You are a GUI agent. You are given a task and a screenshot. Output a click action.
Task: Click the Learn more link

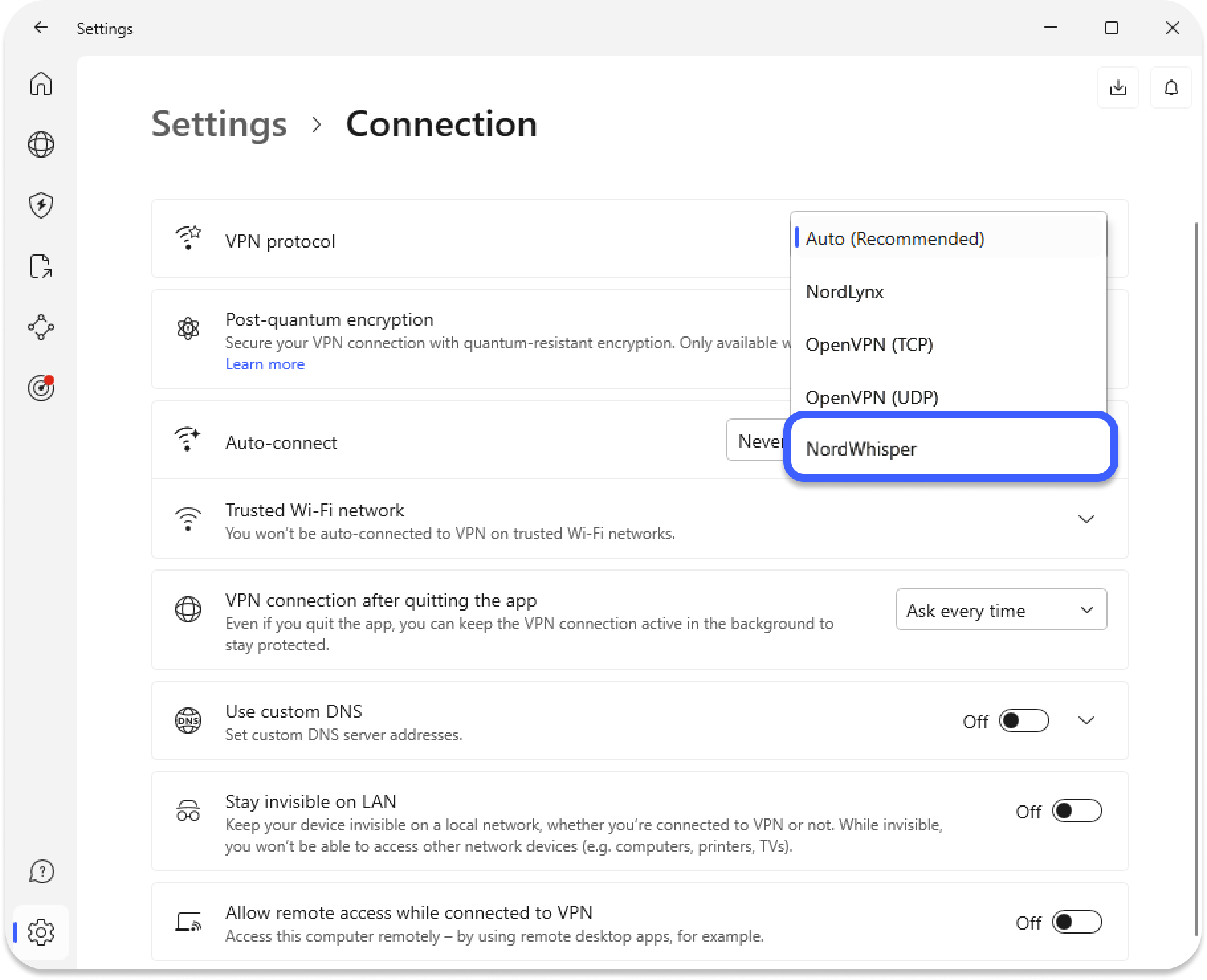pyautogui.click(x=265, y=364)
